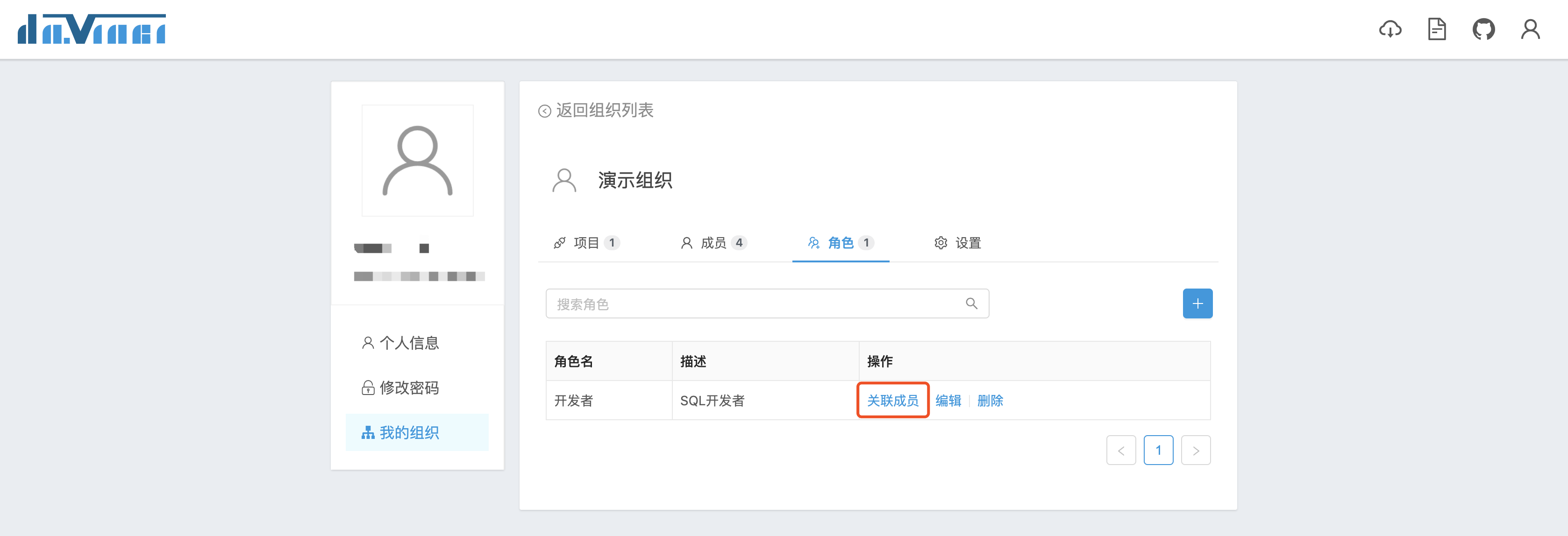Click the blue plus add role button
The width and height of the screenshot is (1568, 536).
pos(1197,303)
